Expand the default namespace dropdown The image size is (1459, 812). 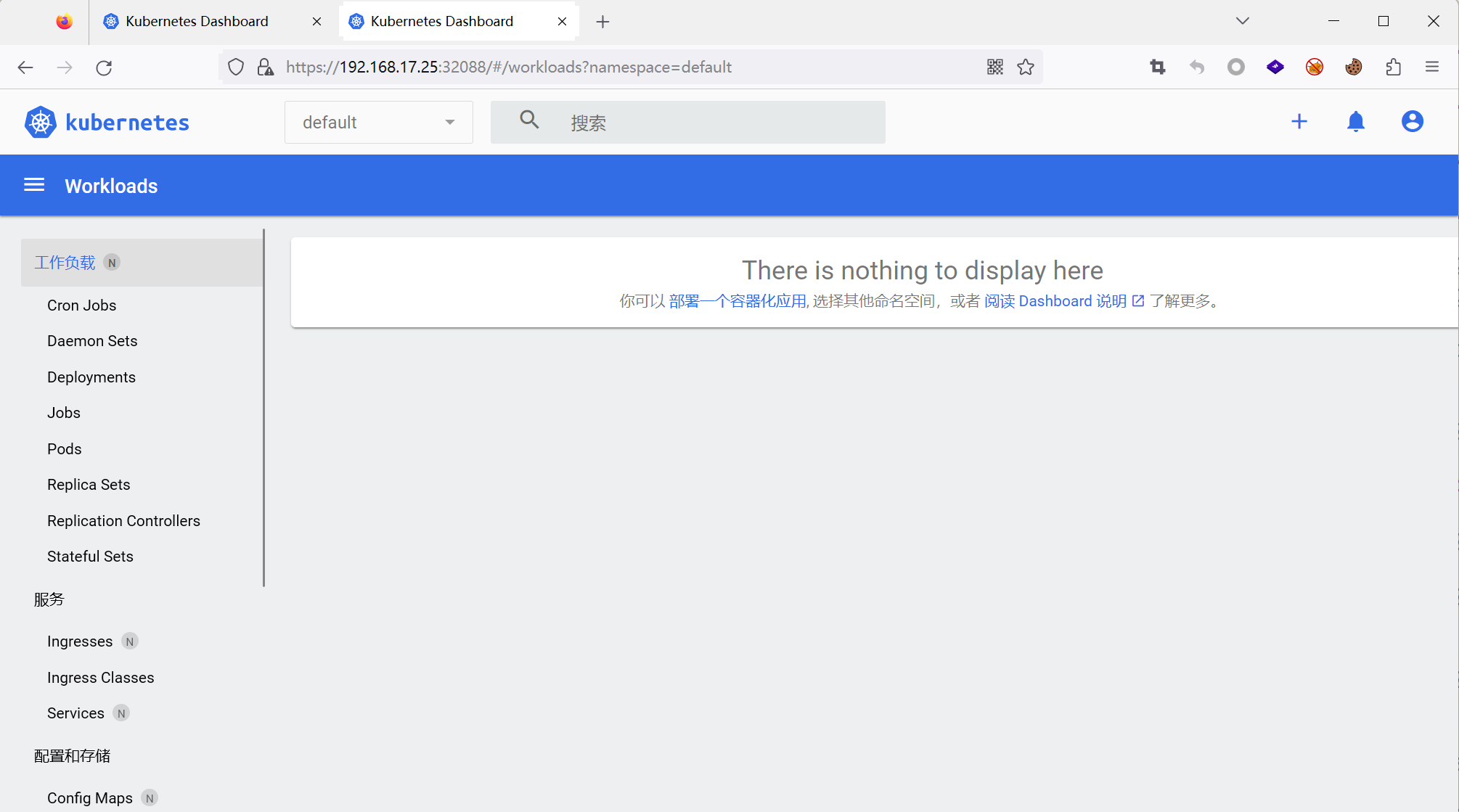pos(378,122)
